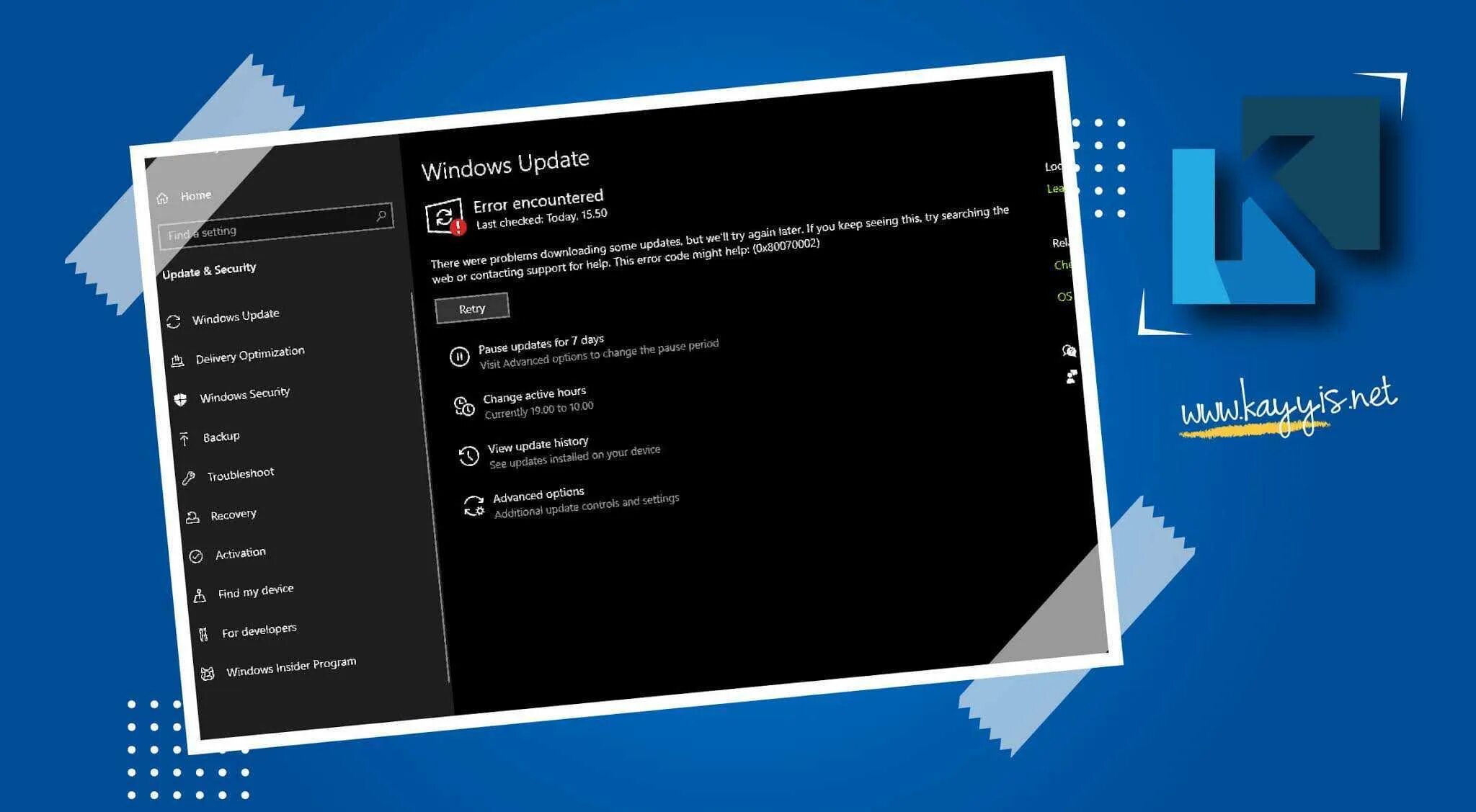Click the Retry button
Viewport: 1476px width, 812px height.
(472, 308)
